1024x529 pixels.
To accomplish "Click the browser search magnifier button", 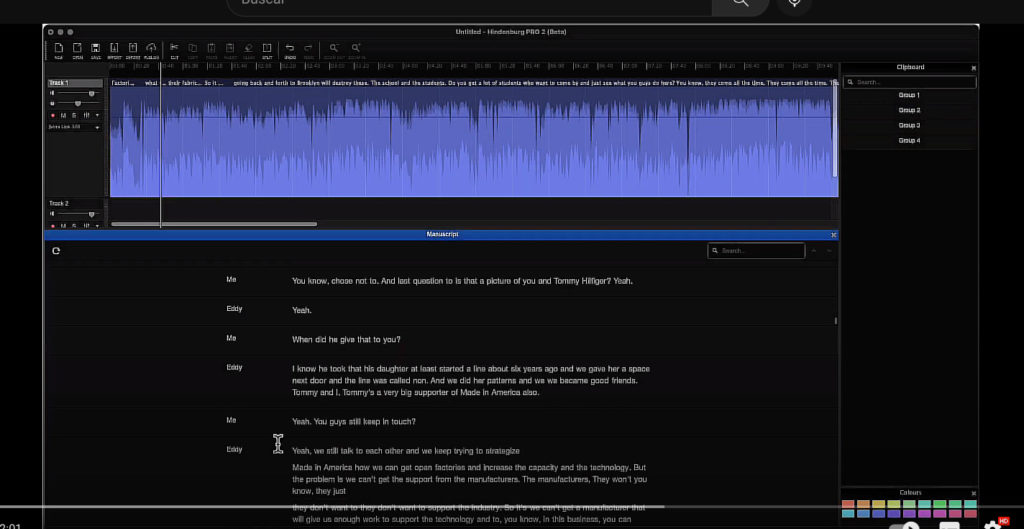I will click(x=740, y=3).
